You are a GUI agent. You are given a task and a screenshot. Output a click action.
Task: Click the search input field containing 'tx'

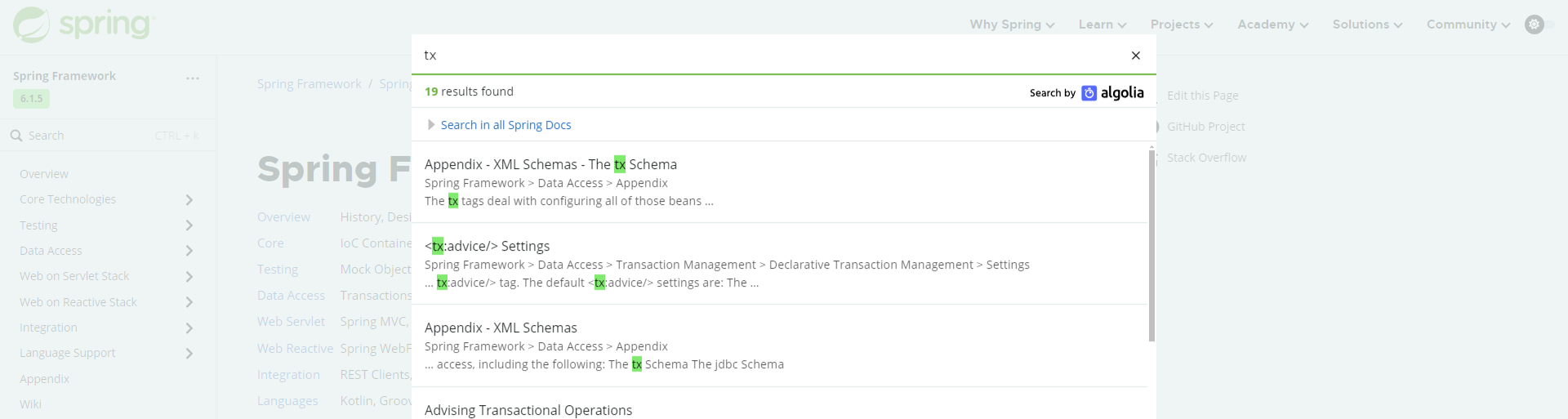point(768,56)
